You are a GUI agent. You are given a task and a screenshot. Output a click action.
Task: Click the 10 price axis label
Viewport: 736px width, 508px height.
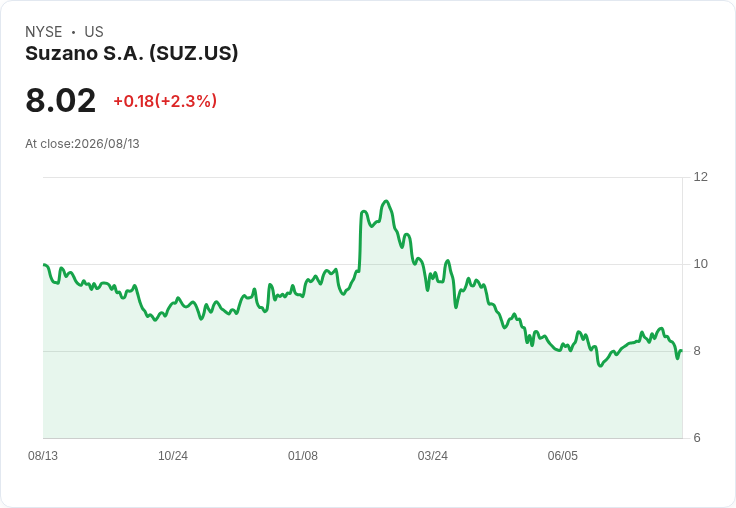click(x=700, y=264)
